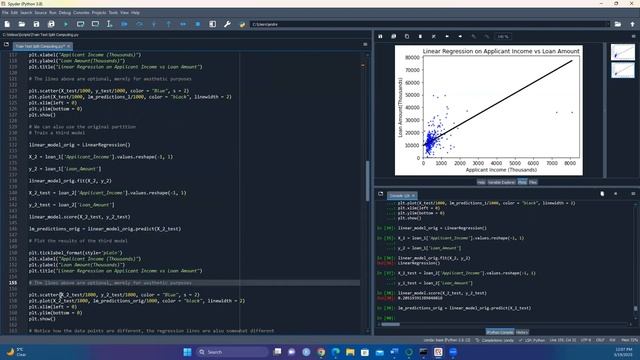Select the second plot thumbnail
This screenshot has height=360, width=640.
[623, 70]
